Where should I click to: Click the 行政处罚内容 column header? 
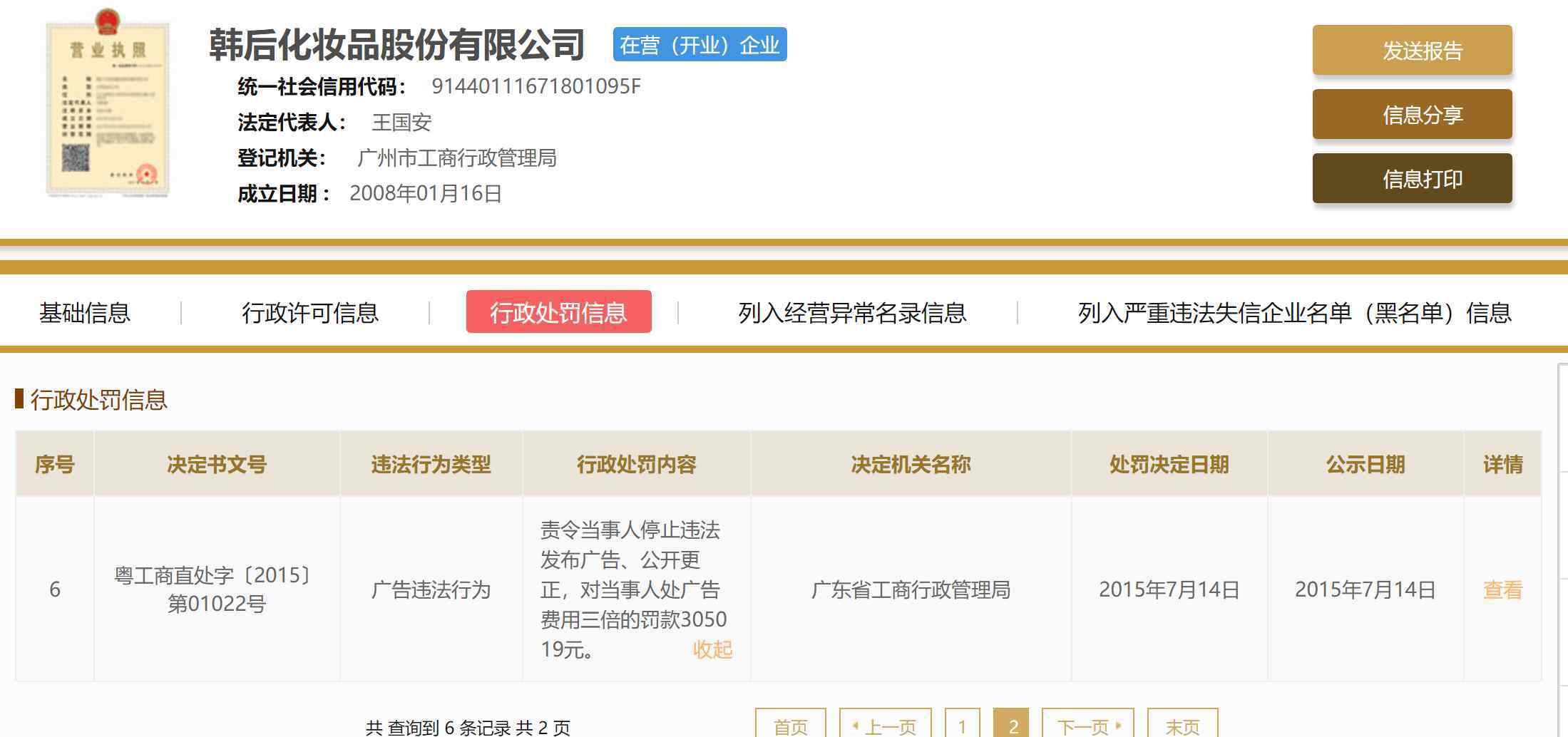637,464
